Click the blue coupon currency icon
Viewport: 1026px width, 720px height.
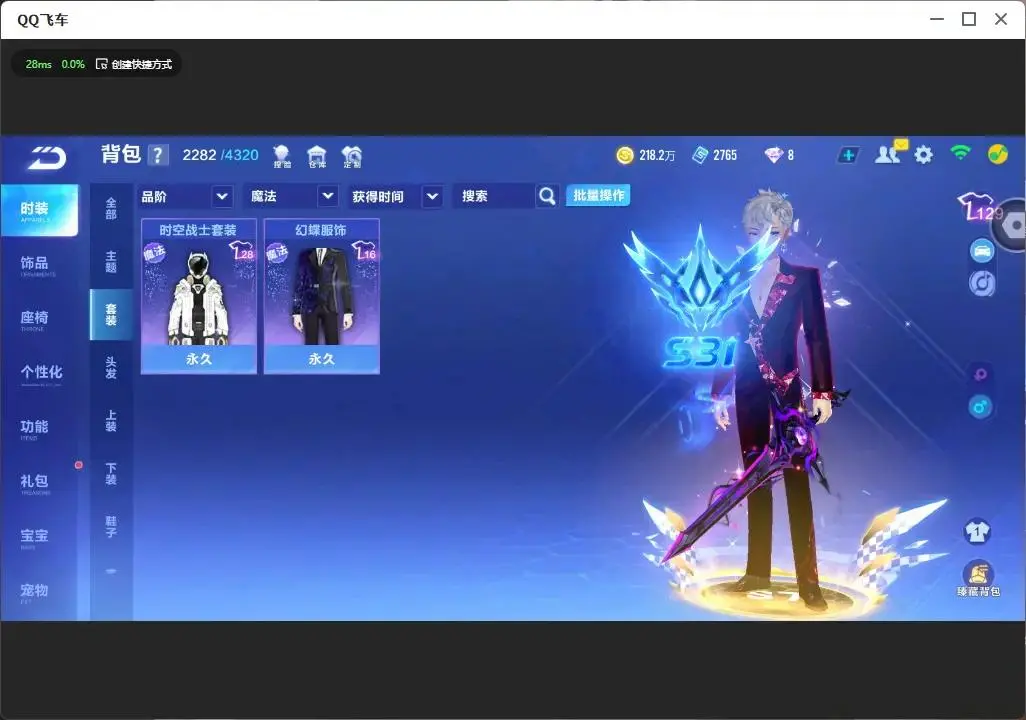click(700, 155)
